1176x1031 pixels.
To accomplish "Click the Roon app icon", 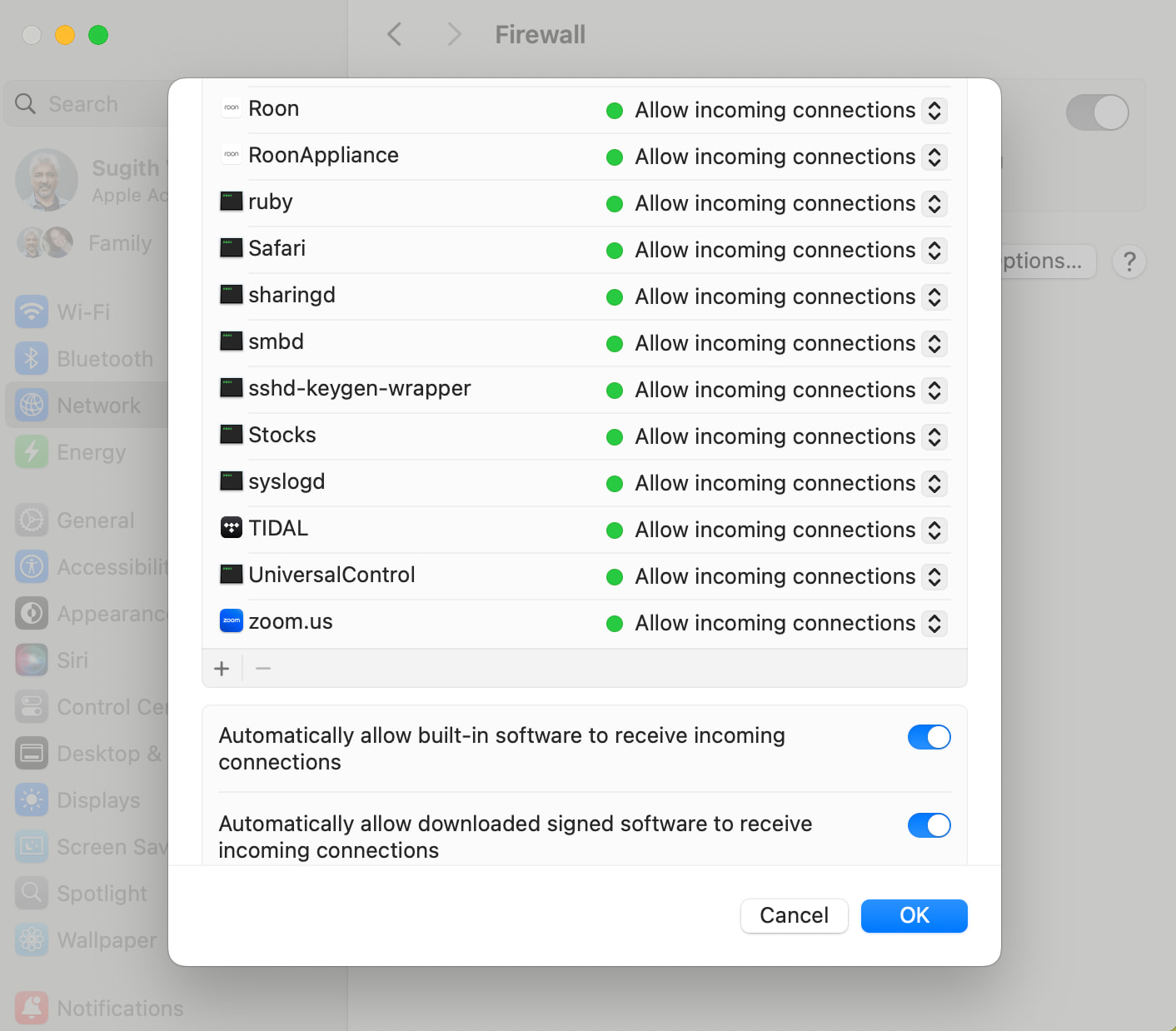I will 231,108.
